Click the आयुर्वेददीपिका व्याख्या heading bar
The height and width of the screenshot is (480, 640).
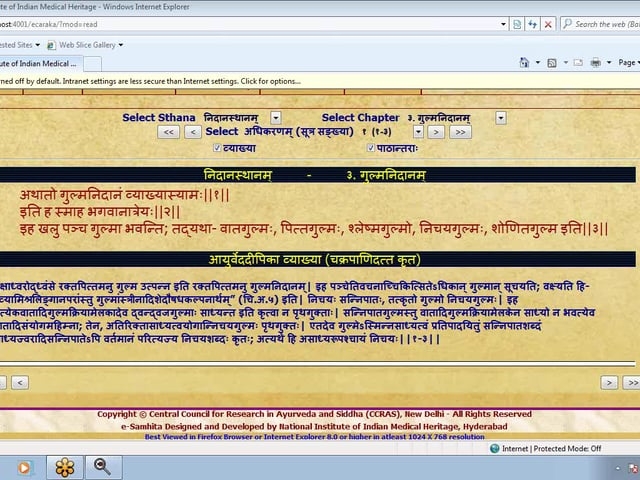[318, 260]
